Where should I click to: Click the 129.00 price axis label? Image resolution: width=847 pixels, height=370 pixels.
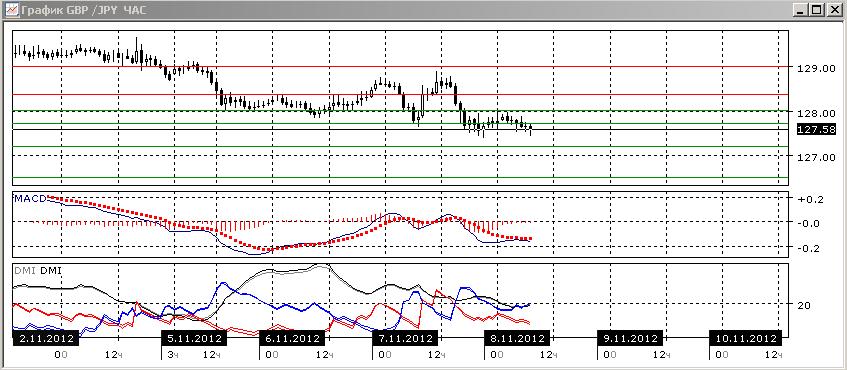coord(816,69)
